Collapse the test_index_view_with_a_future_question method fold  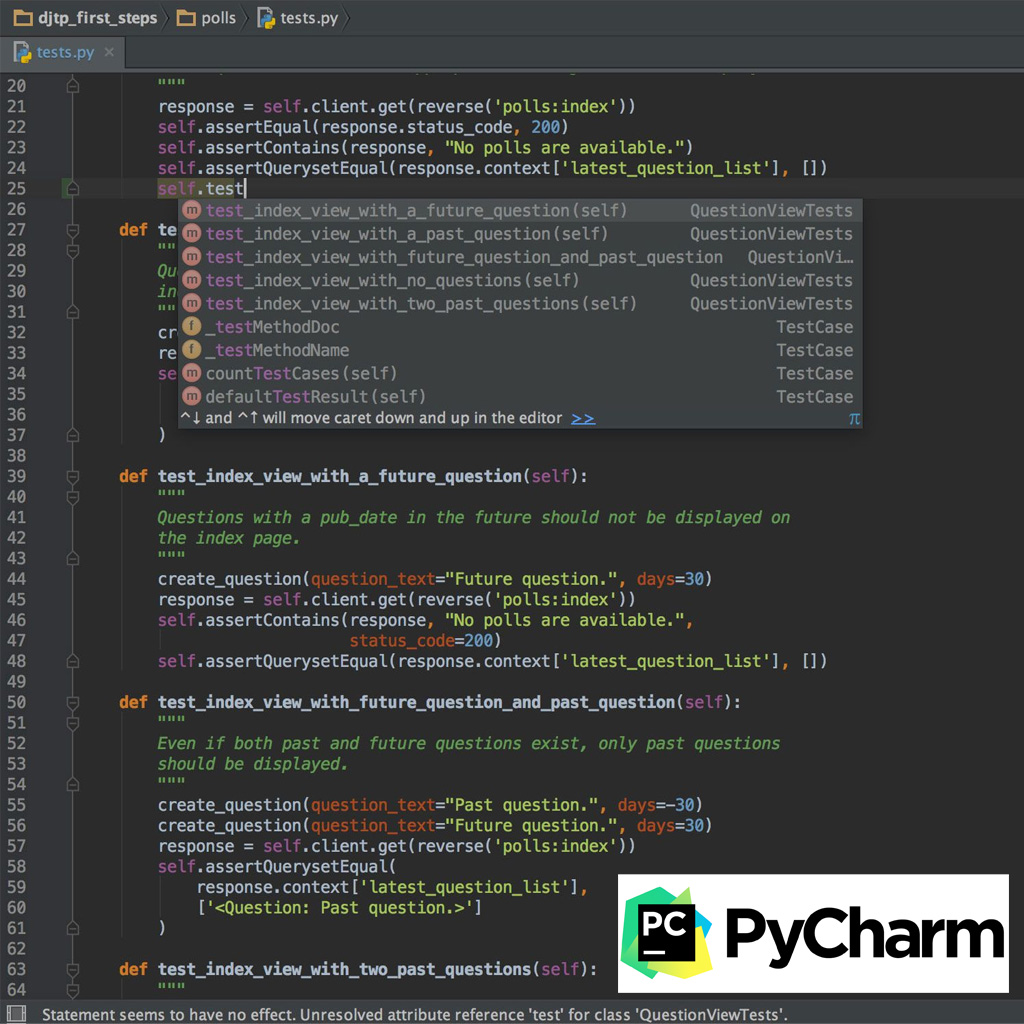pyautogui.click(x=72, y=477)
